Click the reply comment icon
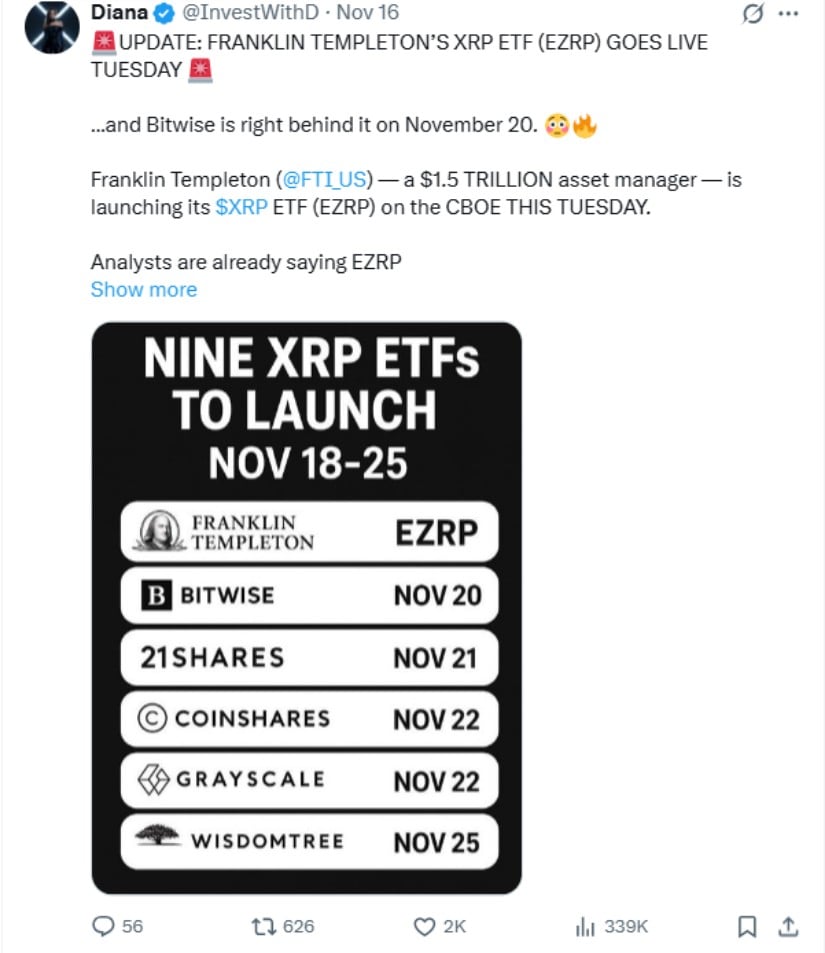825x953 pixels. point(102,927)
